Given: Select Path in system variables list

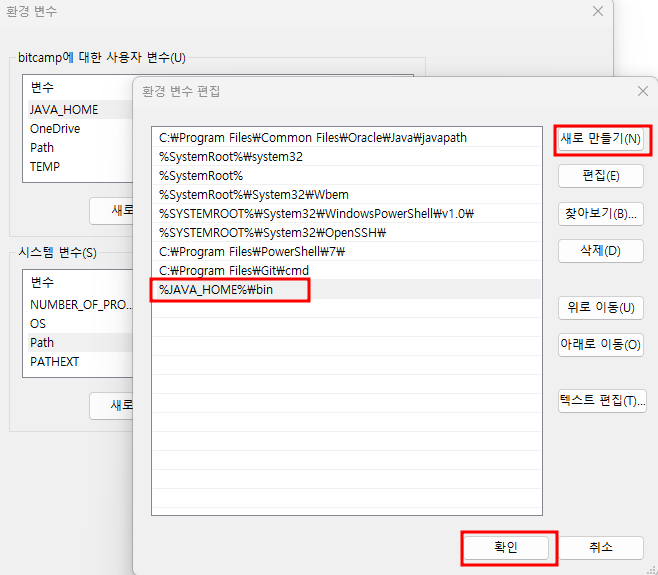Looking at the screenshot, I should (80, 342).
